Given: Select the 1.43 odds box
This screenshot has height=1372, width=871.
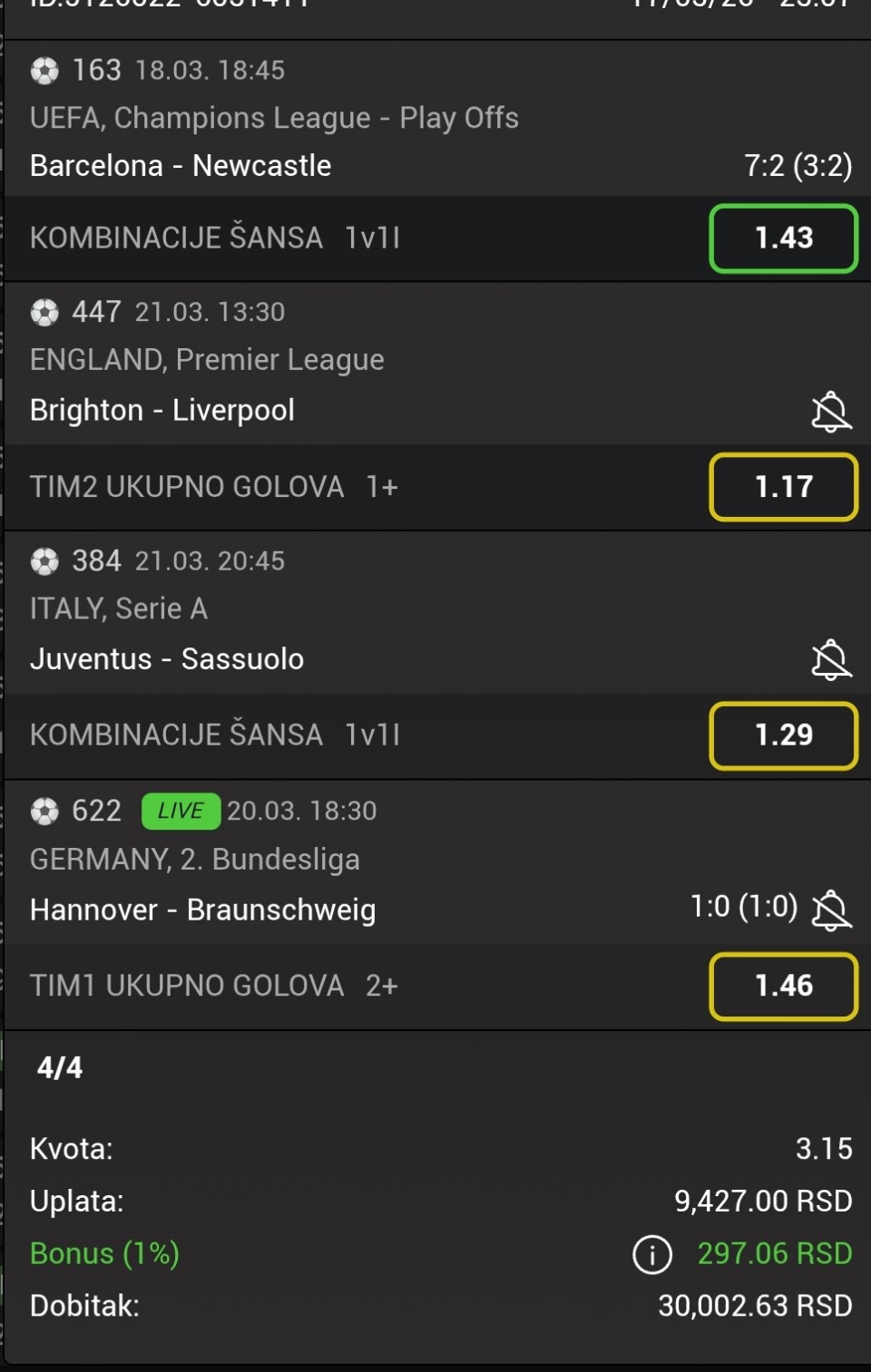Looking at the screenshot, I should click(783, 238).
